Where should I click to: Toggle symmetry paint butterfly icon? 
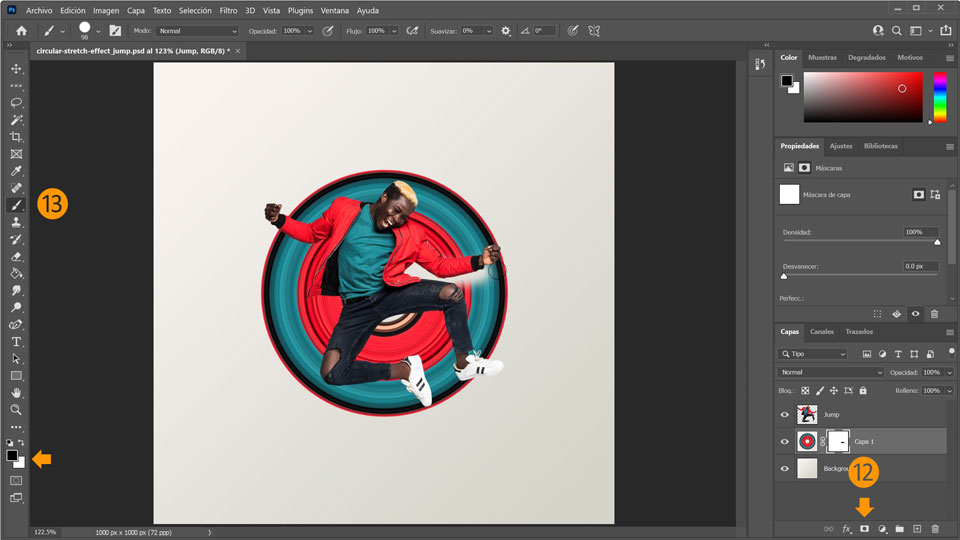point(594,31)
